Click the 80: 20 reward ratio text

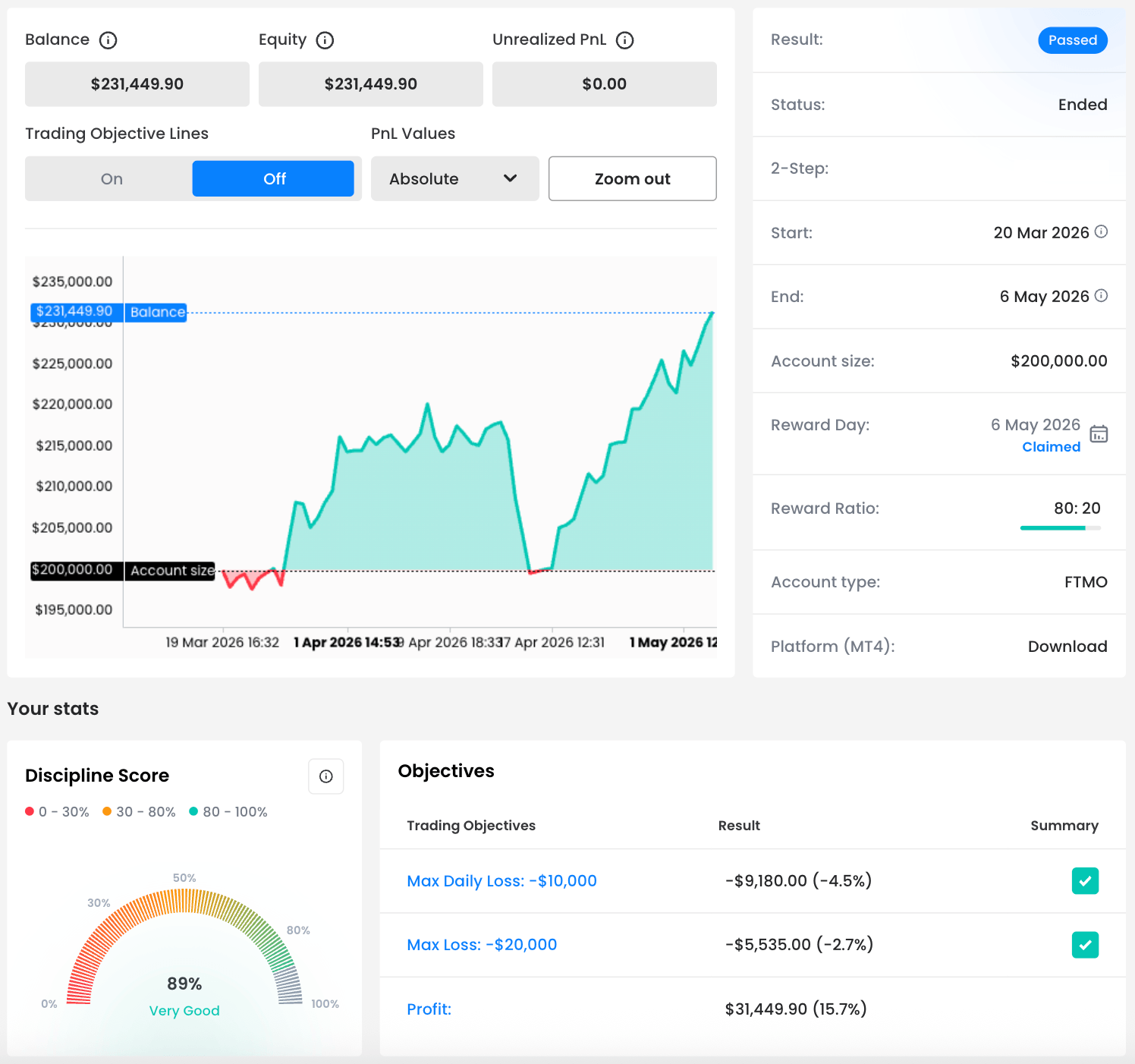[x=1077, y=508]
